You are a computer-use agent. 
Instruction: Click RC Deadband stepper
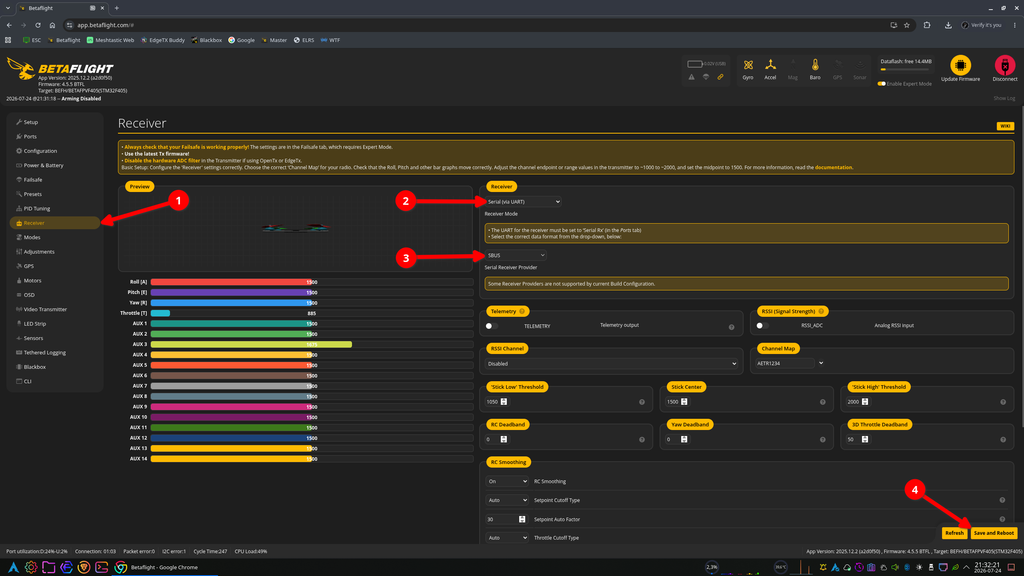click(x=504, y=440)
